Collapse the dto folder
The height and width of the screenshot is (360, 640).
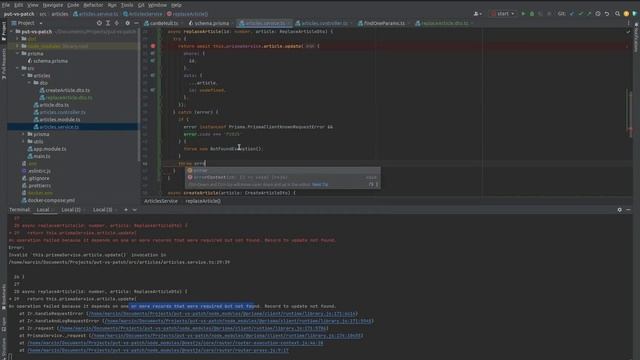point(30,83)
